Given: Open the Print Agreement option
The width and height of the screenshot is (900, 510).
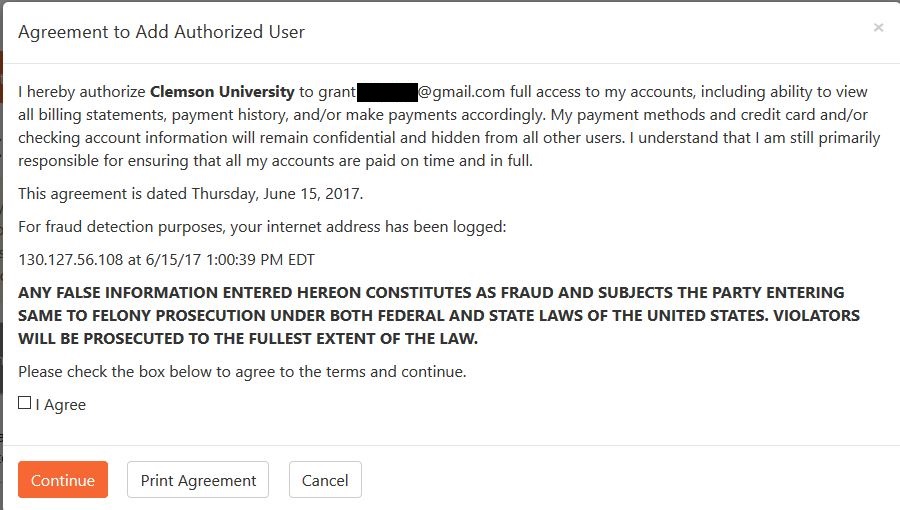Looking at the screenshot, I should [x=198, y=480].
